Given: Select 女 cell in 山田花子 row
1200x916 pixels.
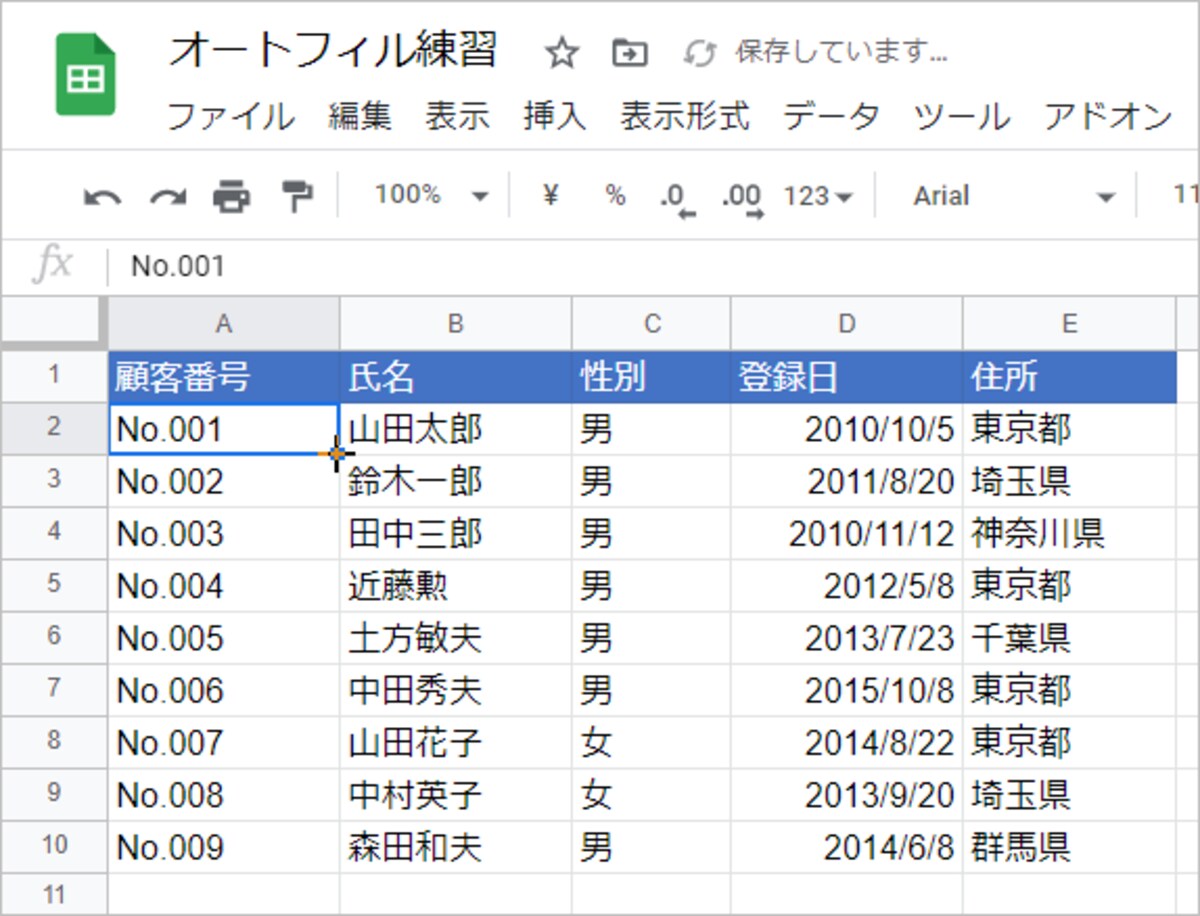Looking at the screenshot, I should [651, 741].
